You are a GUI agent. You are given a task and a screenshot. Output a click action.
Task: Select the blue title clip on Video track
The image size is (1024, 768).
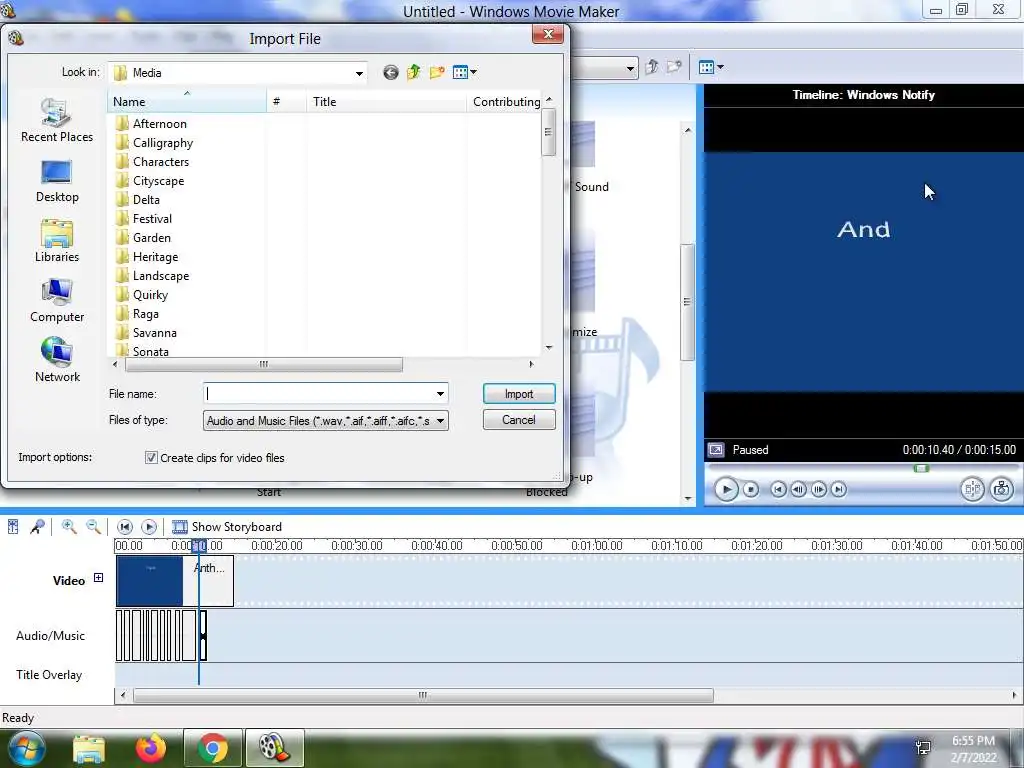150,581
